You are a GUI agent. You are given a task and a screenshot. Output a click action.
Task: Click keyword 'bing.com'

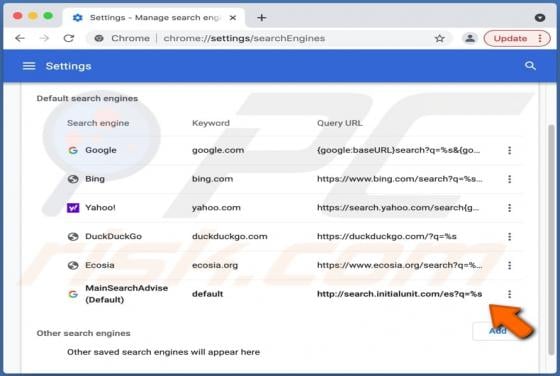(x=212, y=179)
